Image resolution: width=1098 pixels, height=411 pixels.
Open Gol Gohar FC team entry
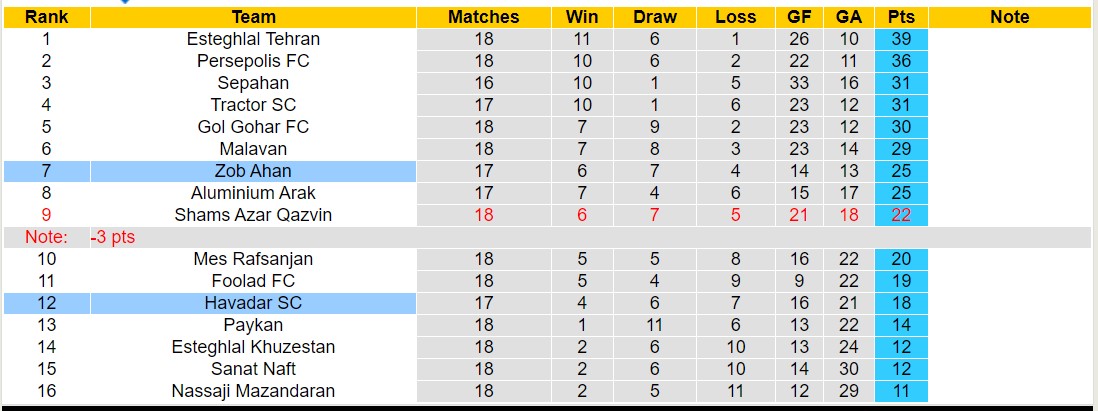click(x=253, y=127)
